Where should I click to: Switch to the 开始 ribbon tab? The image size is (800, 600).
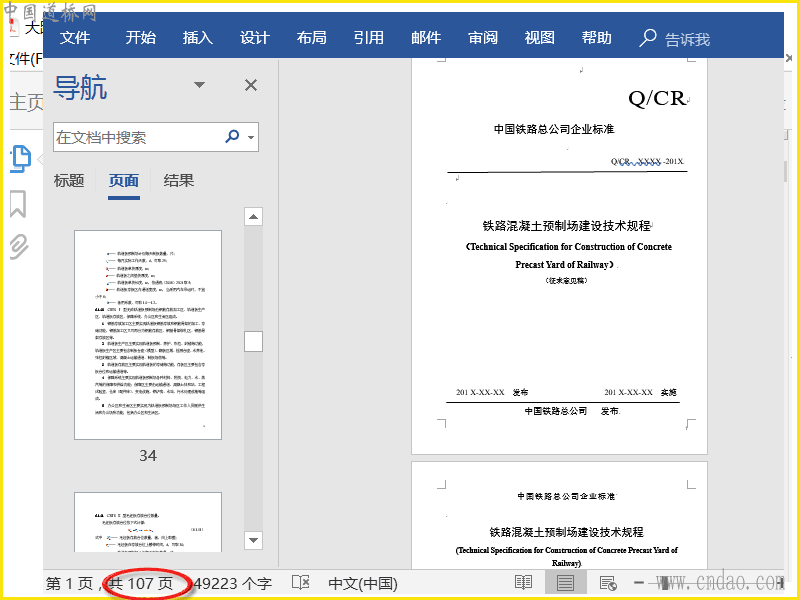coord(141,38)
